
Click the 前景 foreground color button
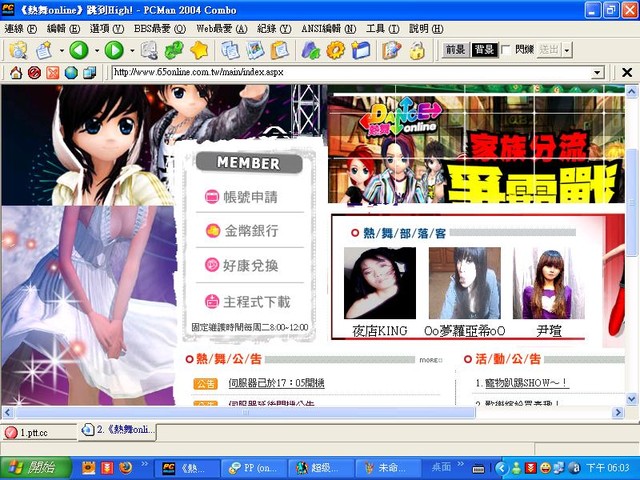(x=455, y=50)
